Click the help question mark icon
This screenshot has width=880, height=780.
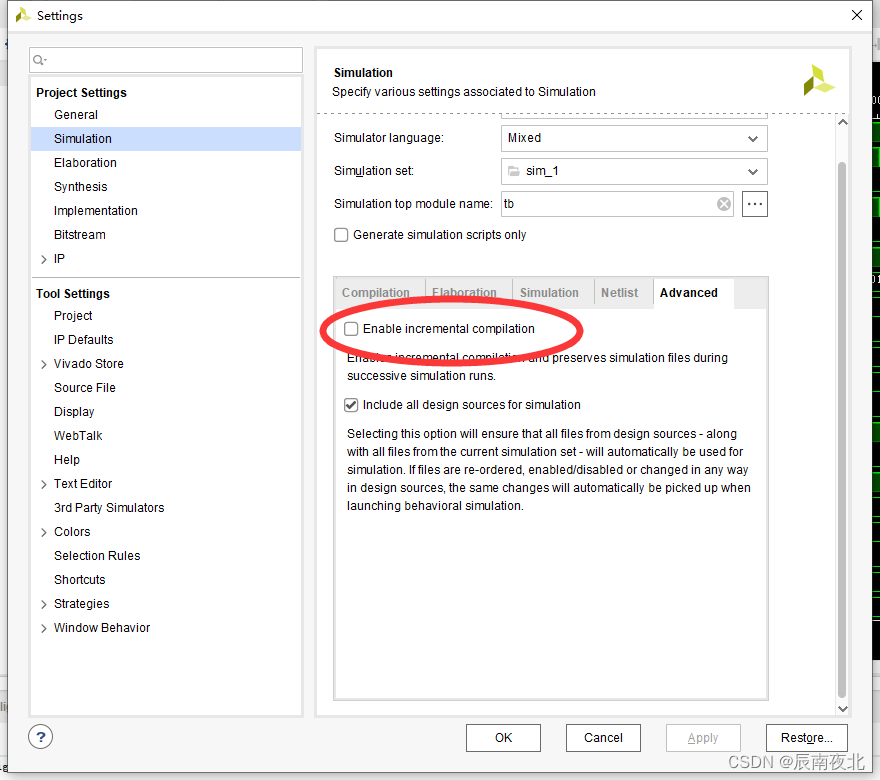tap(40, 737)
